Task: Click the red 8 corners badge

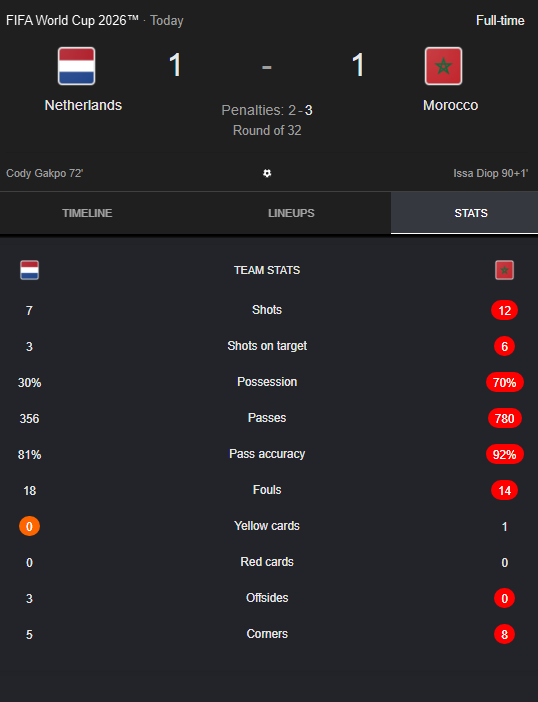Action: [x=504, y=634]
